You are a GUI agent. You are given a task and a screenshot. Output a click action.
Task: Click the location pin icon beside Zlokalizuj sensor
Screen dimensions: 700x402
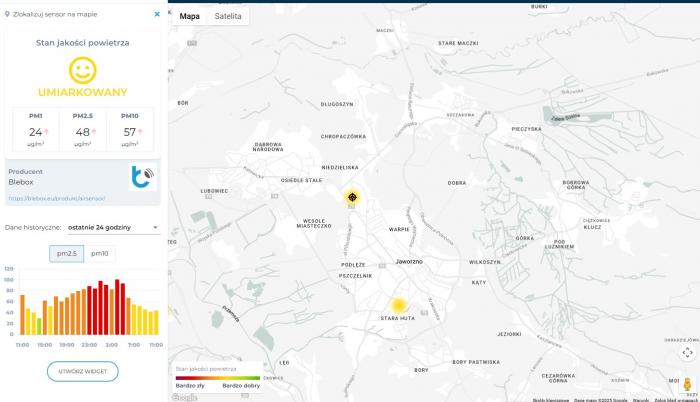coord(6,14)
